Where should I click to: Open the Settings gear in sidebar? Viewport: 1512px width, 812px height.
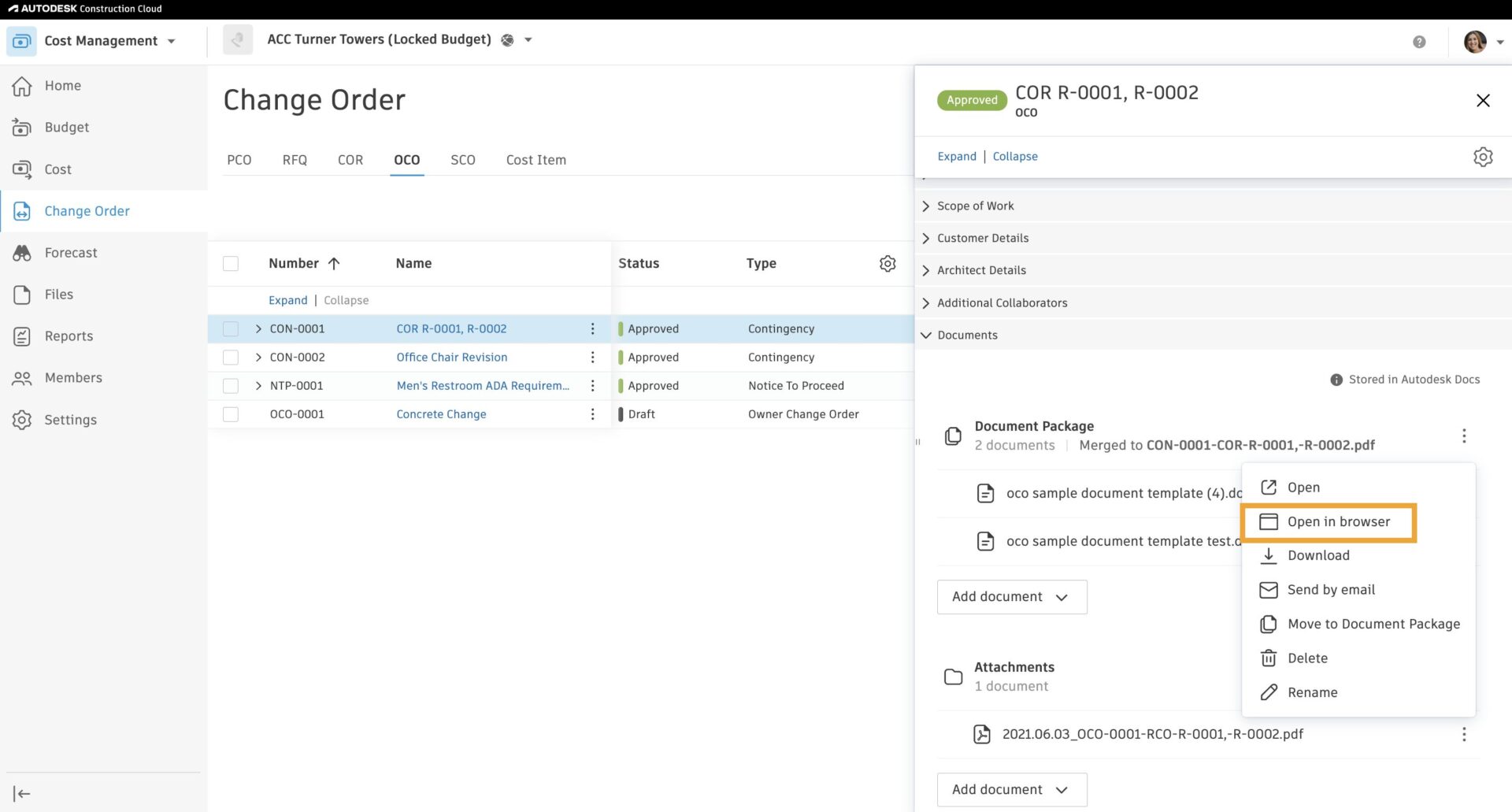click(22, 420)
